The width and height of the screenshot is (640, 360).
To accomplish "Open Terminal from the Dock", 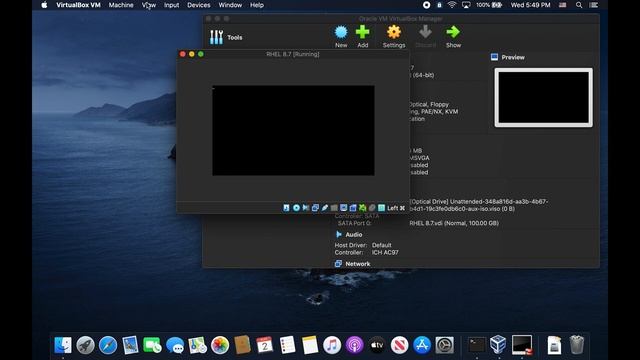I will pos(477,345).
